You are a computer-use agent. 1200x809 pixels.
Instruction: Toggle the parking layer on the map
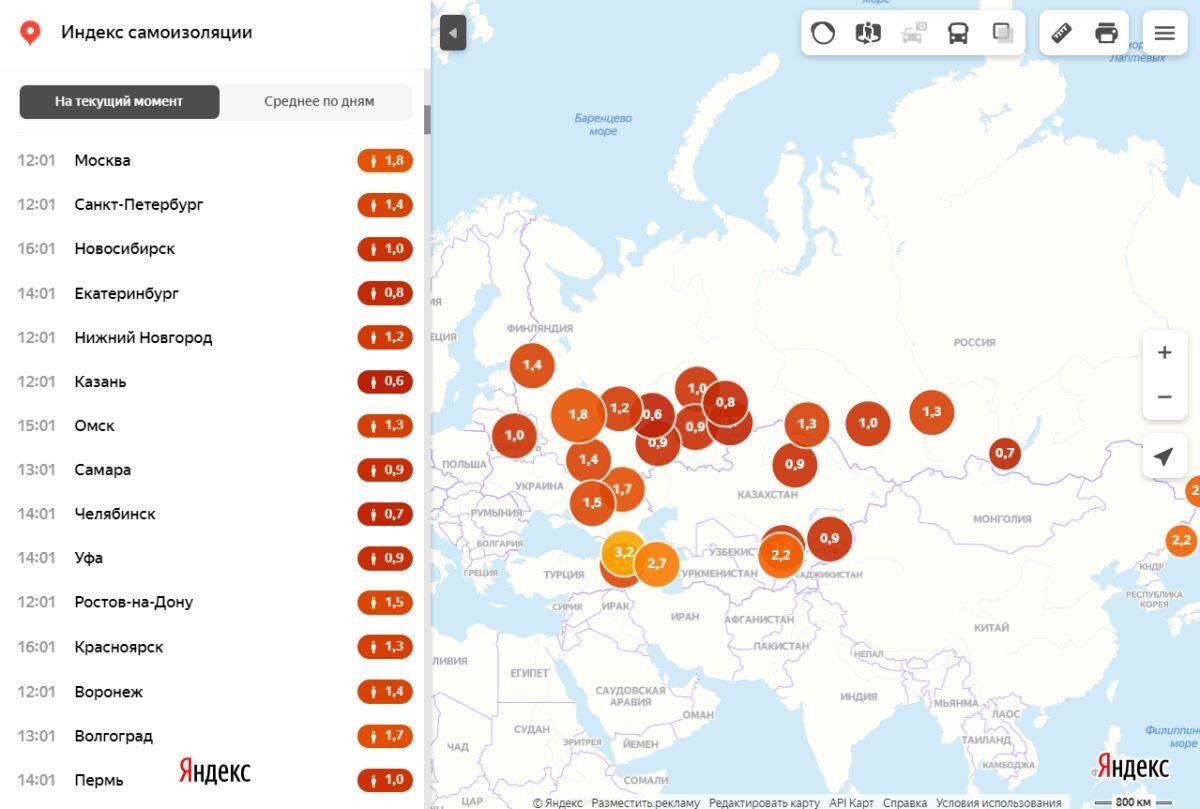click(913, 32)
